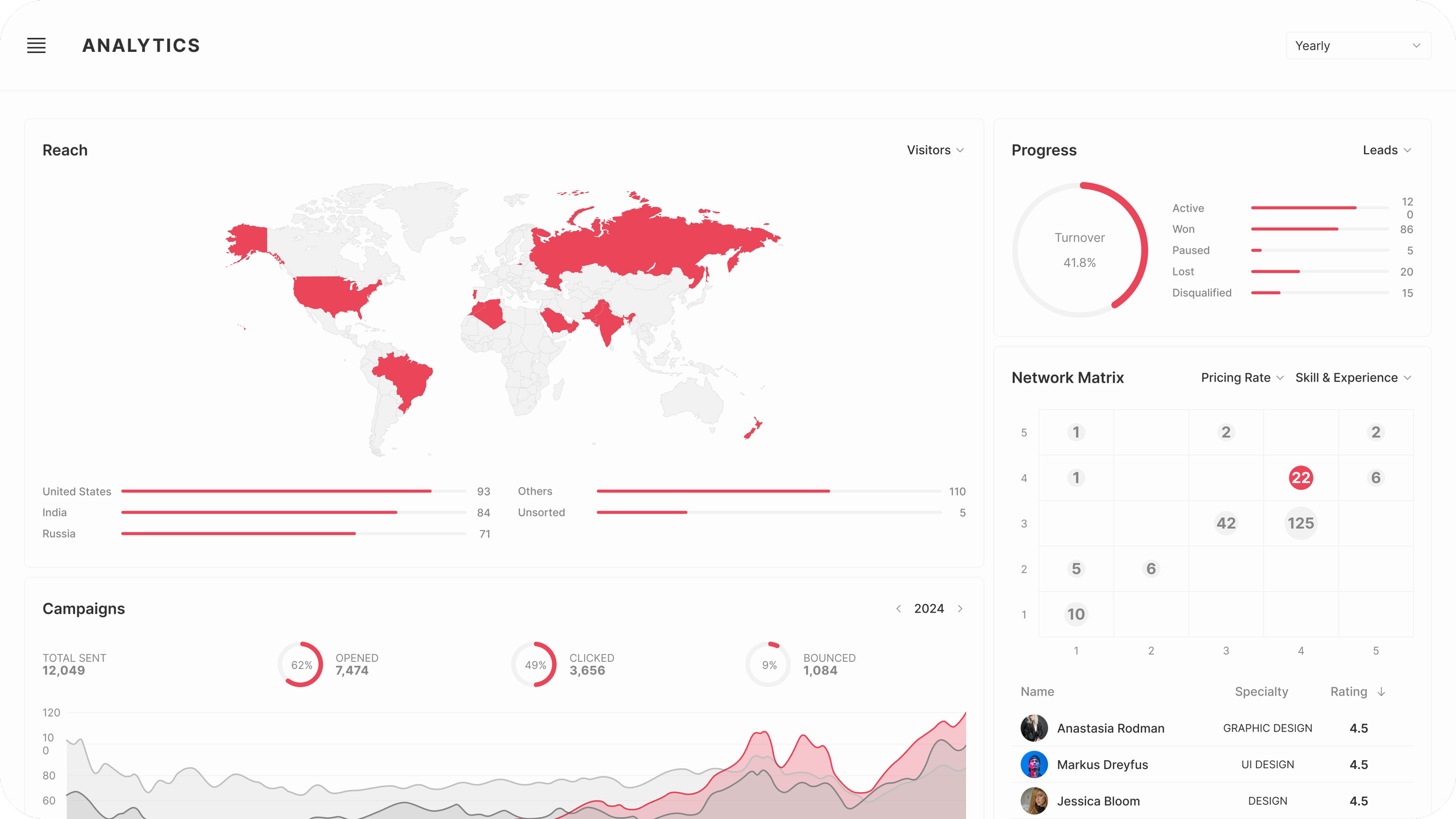This screenshot has width=1456, height=819.
Task: Go to next campaign year
Action: point(960,609)
